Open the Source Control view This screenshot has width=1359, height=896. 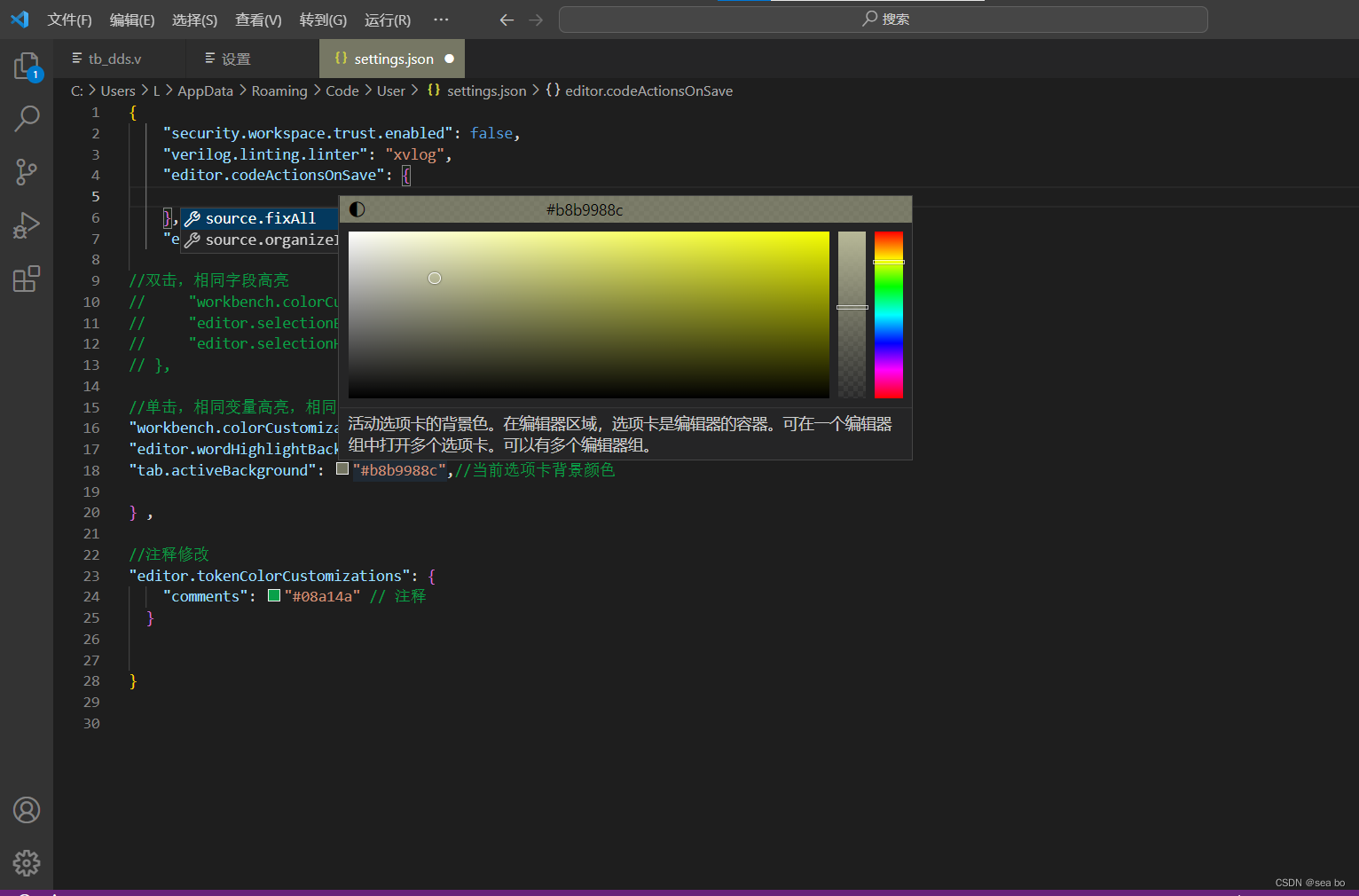pos(27,172)
